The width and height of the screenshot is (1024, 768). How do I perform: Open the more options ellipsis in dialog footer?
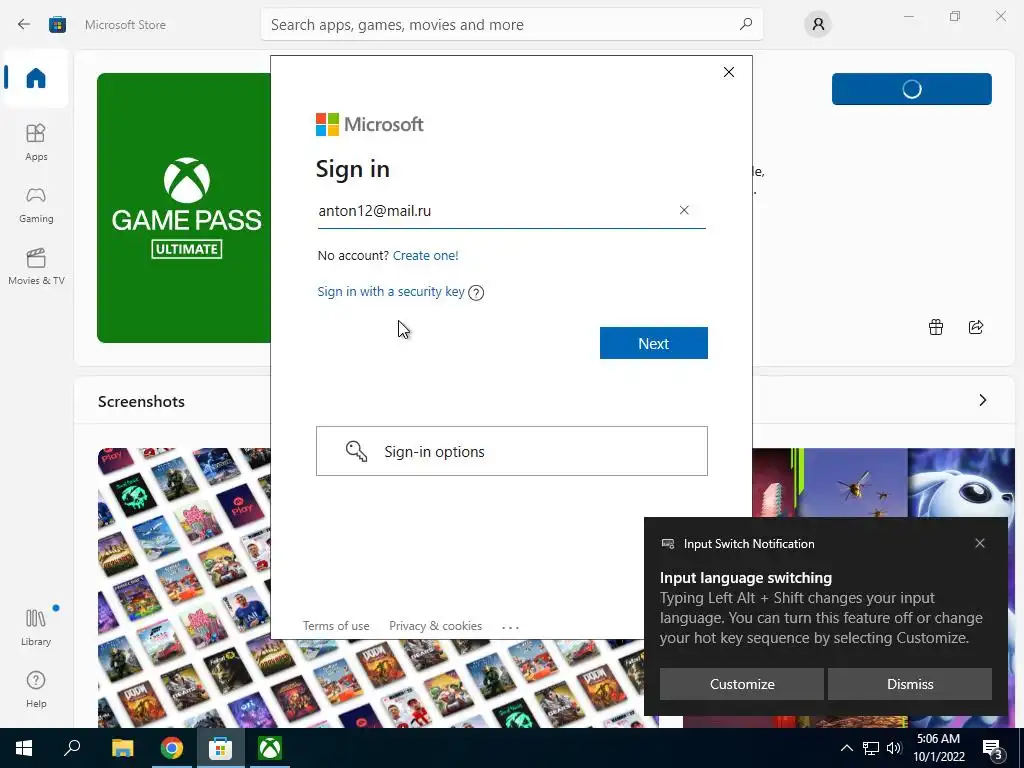[x=510, y=627]
